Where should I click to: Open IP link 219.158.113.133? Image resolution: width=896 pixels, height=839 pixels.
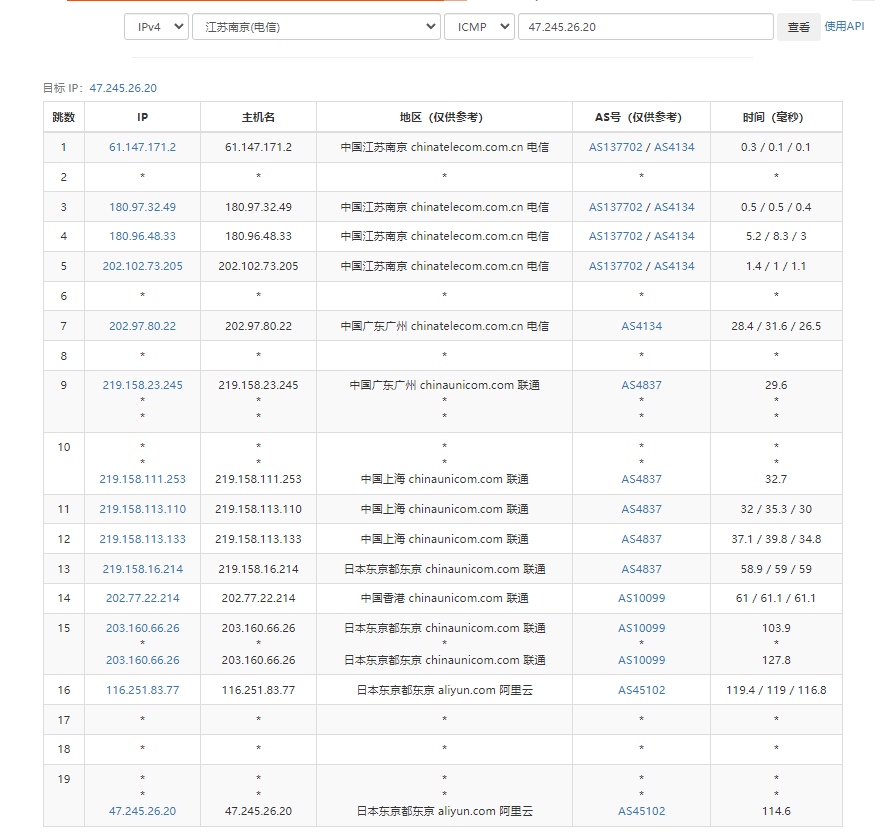click(x=142, y=539)
